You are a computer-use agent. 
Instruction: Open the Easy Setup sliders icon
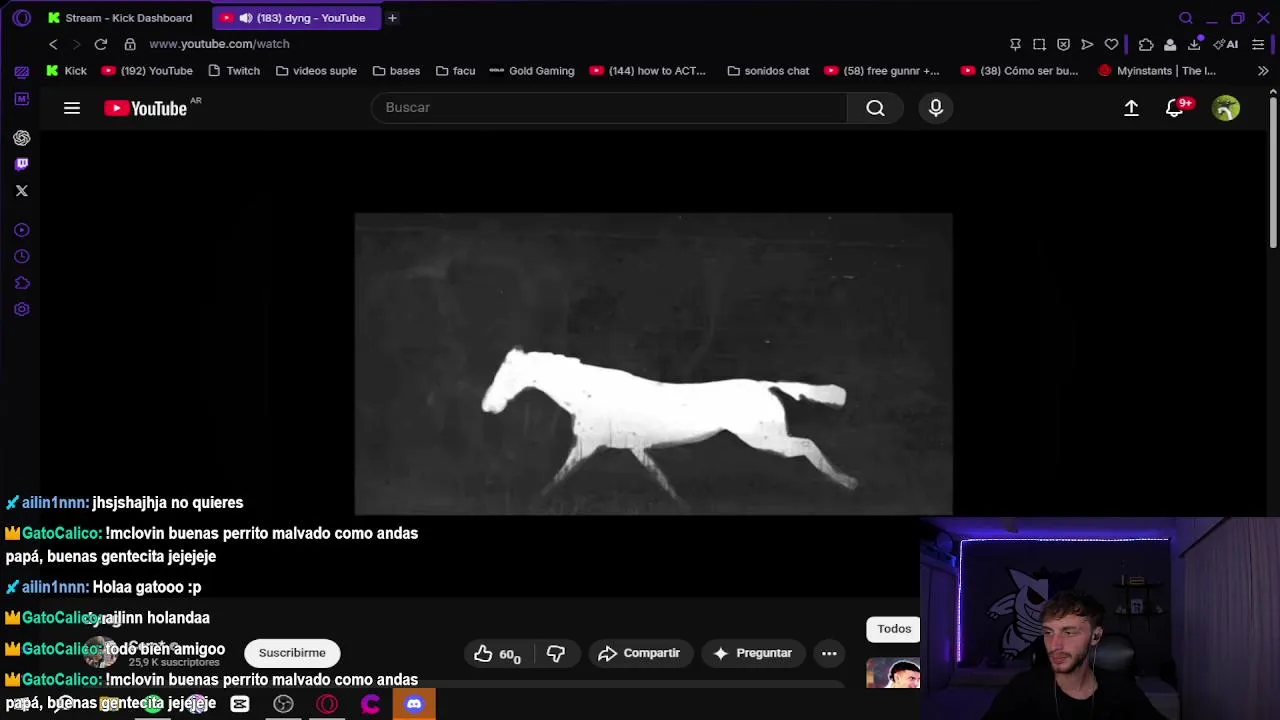(x=1258, y=44)
